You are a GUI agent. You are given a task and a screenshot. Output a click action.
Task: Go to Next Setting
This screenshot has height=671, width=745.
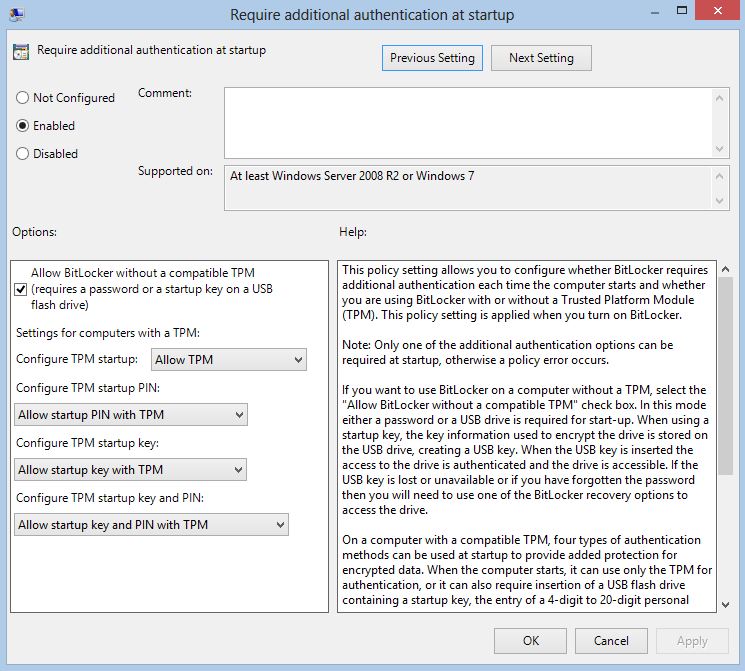coord(541,58)
